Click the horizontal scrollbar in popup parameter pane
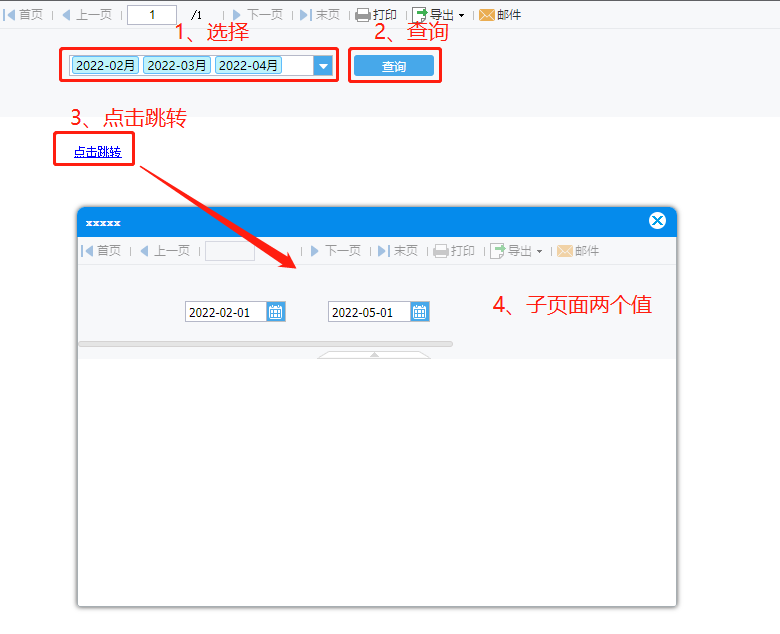Image resolution: width=780 pixels, height=634 pixels. (266, 344)
